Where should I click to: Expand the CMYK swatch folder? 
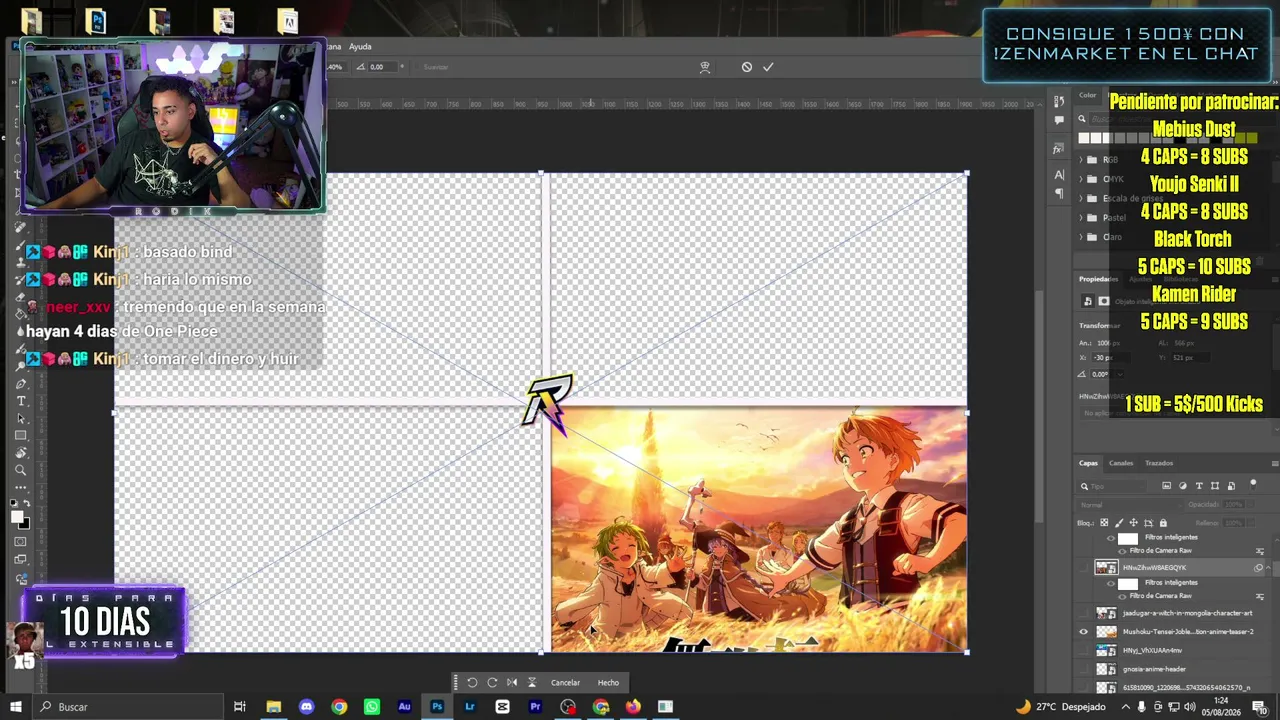tap(1081, 179)
